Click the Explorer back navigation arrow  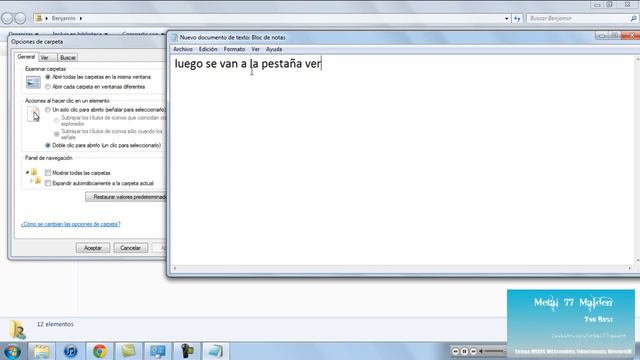click(x=7, y=18)
